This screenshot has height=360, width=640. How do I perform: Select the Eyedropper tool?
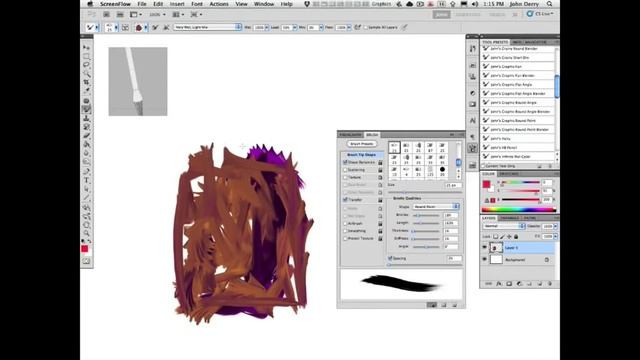87,91
